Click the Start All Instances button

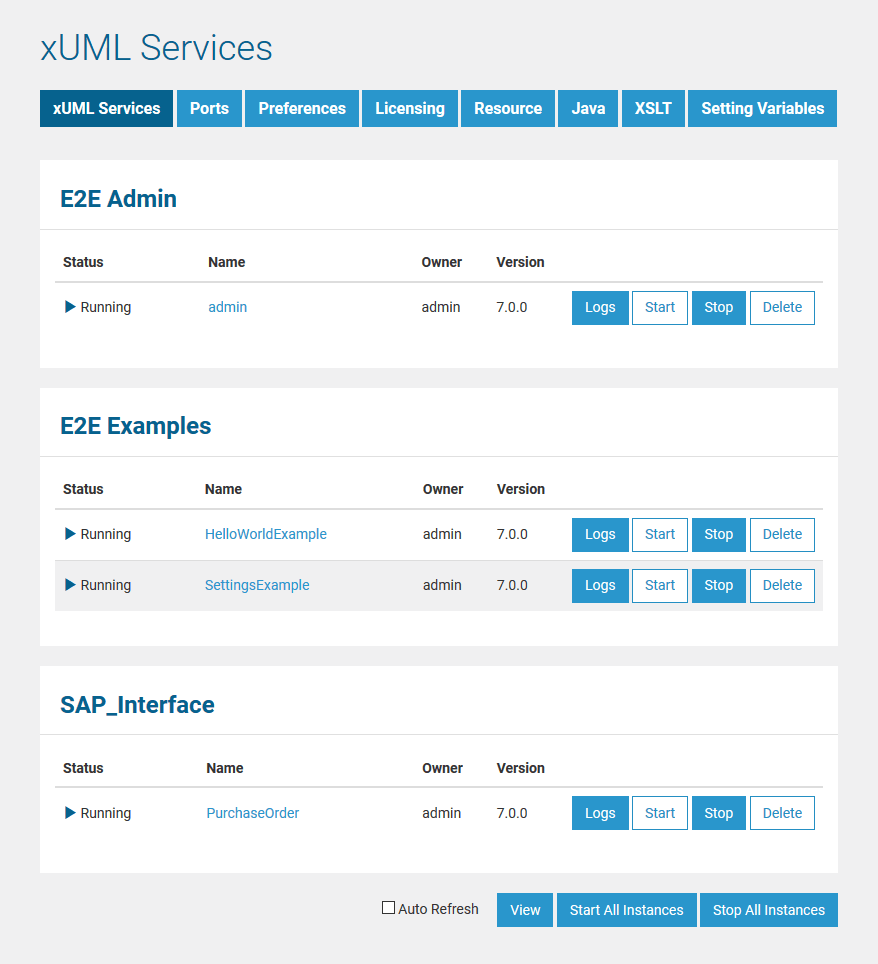[x=626, y=910]
